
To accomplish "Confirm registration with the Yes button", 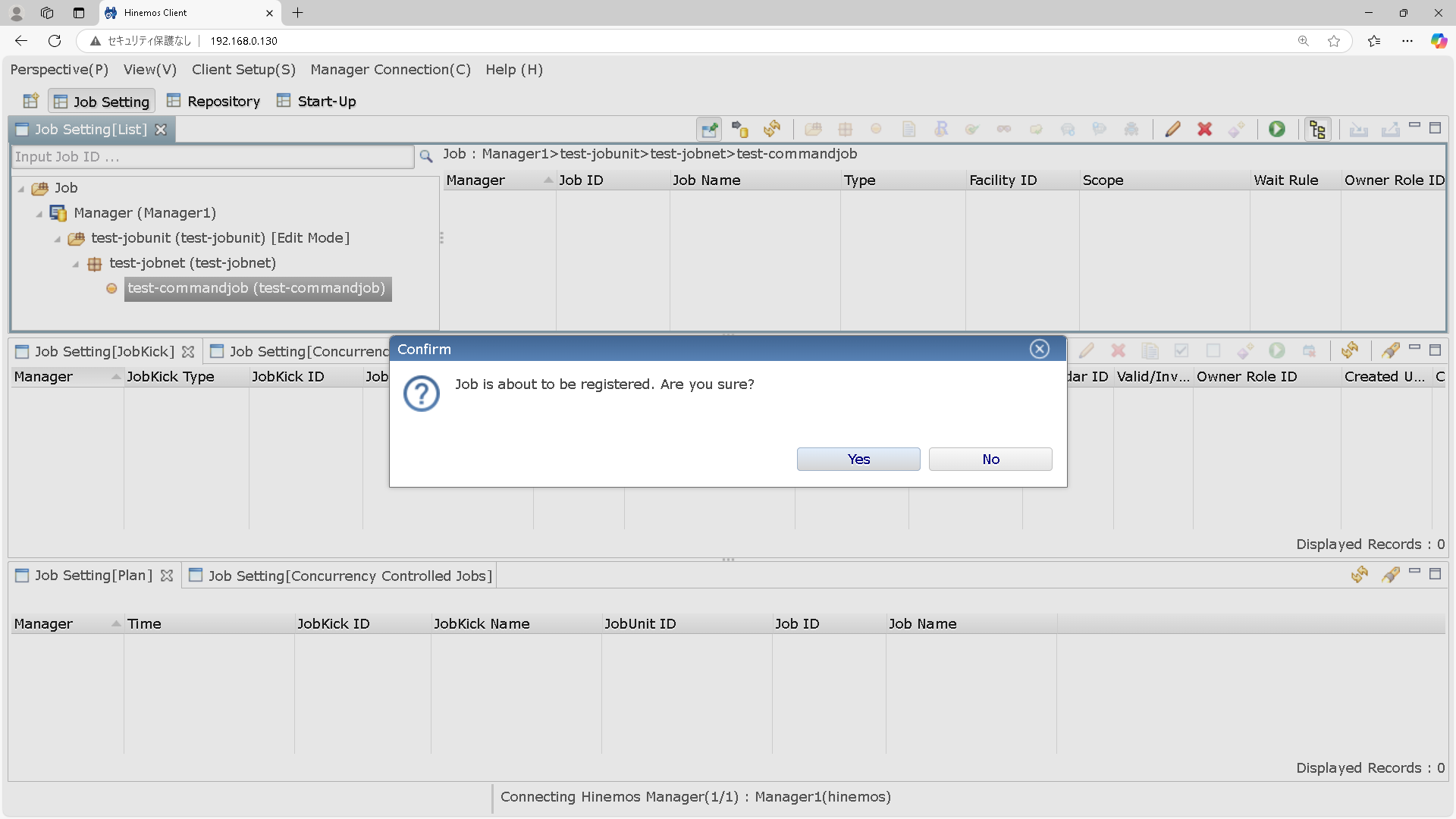I will pos(858,459).
